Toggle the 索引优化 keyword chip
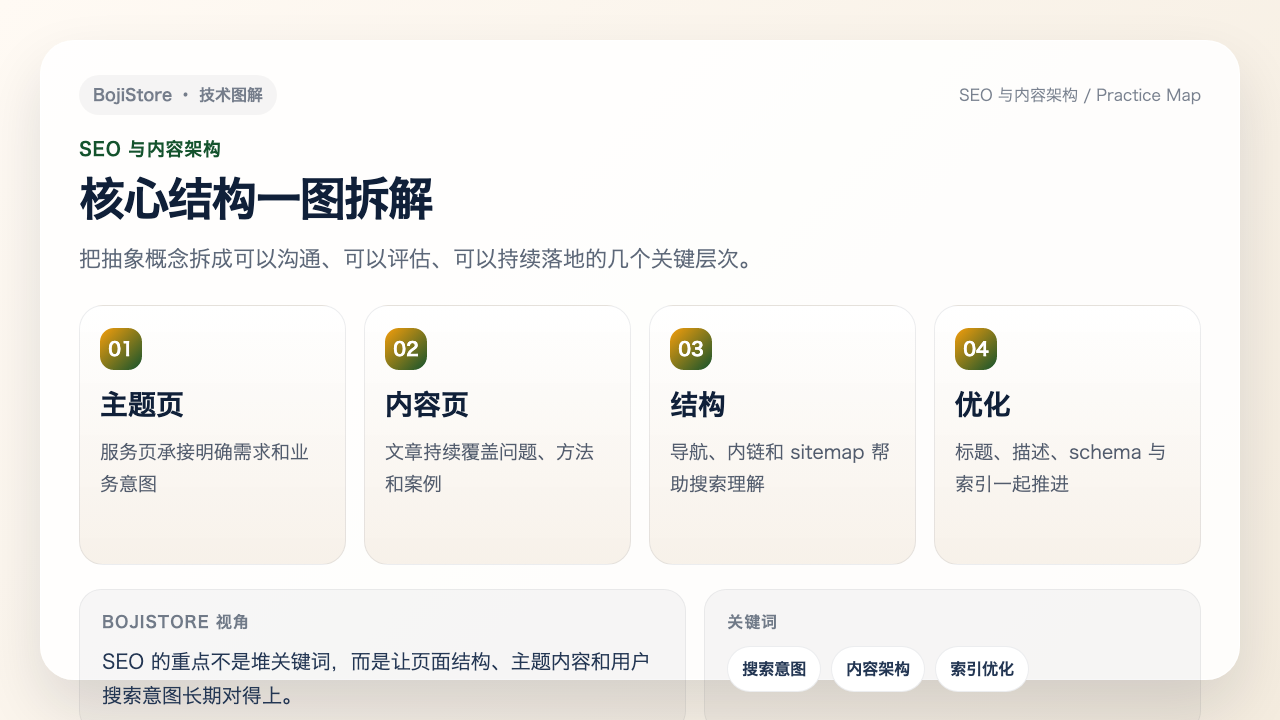 [981, 669]
